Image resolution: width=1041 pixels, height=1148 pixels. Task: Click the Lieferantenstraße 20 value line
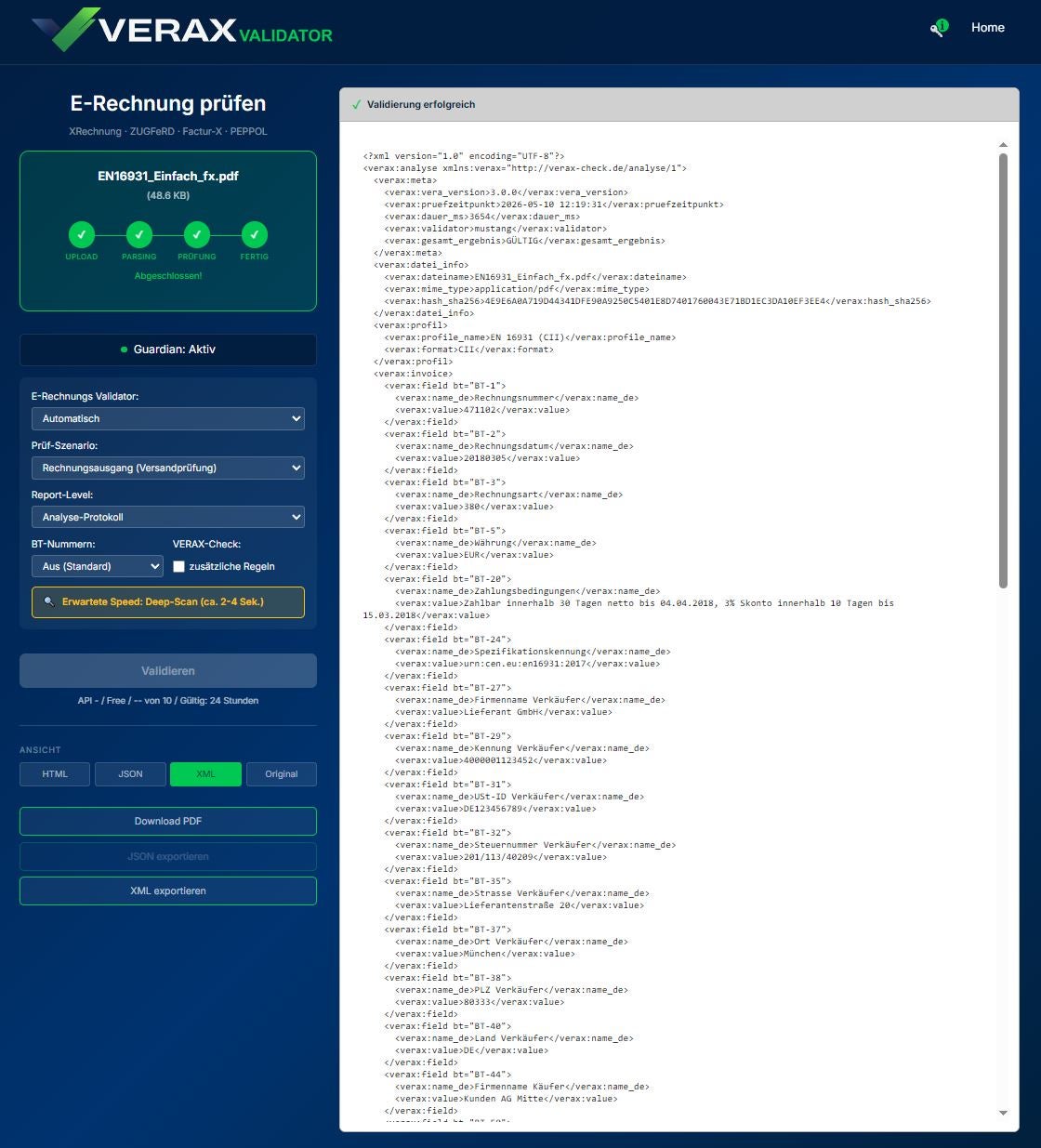pyautogui.click(x=520, y=905)
